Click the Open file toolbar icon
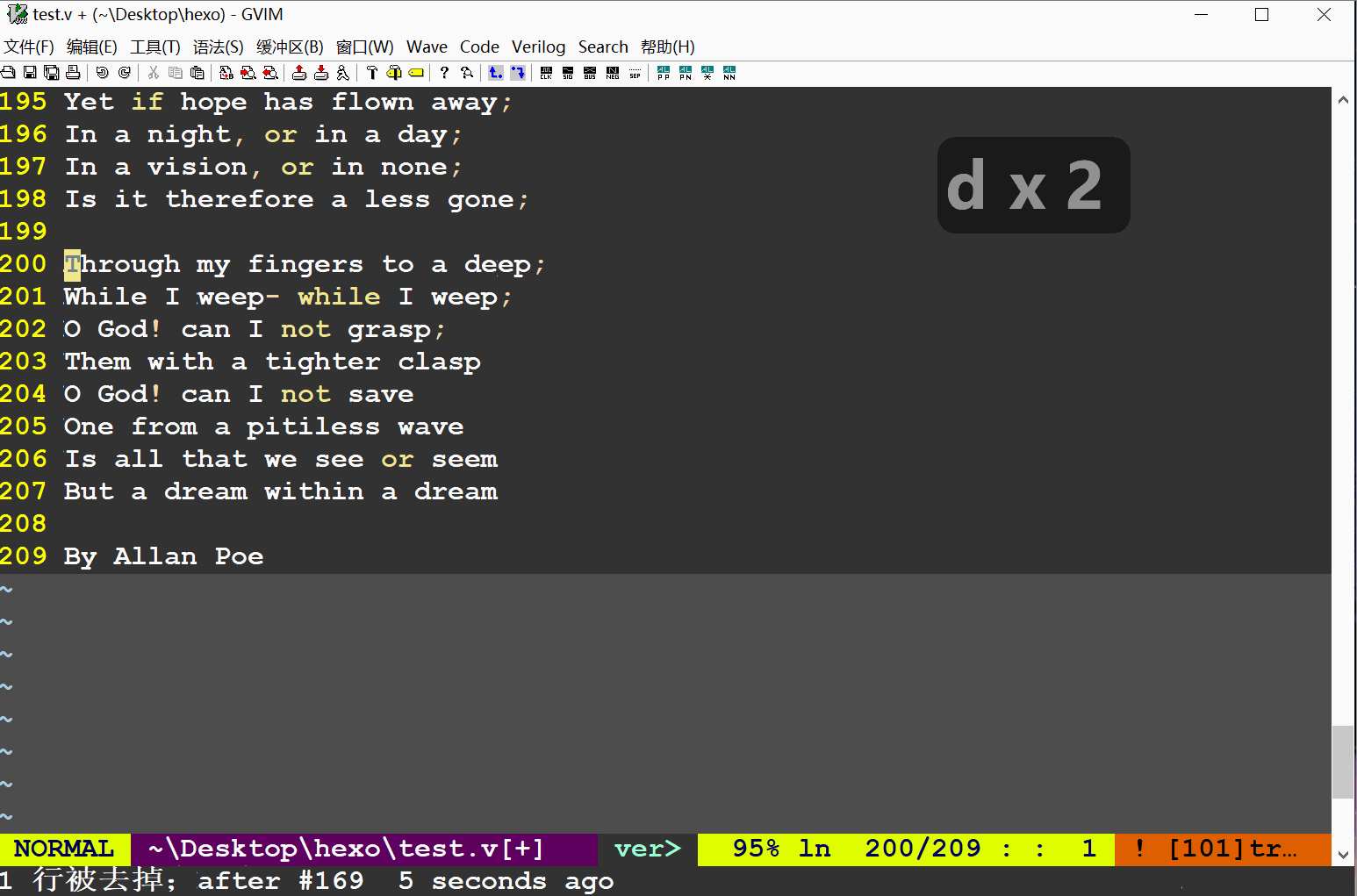1357x896 pixels. pyautogui.click(x=9, y=73)
